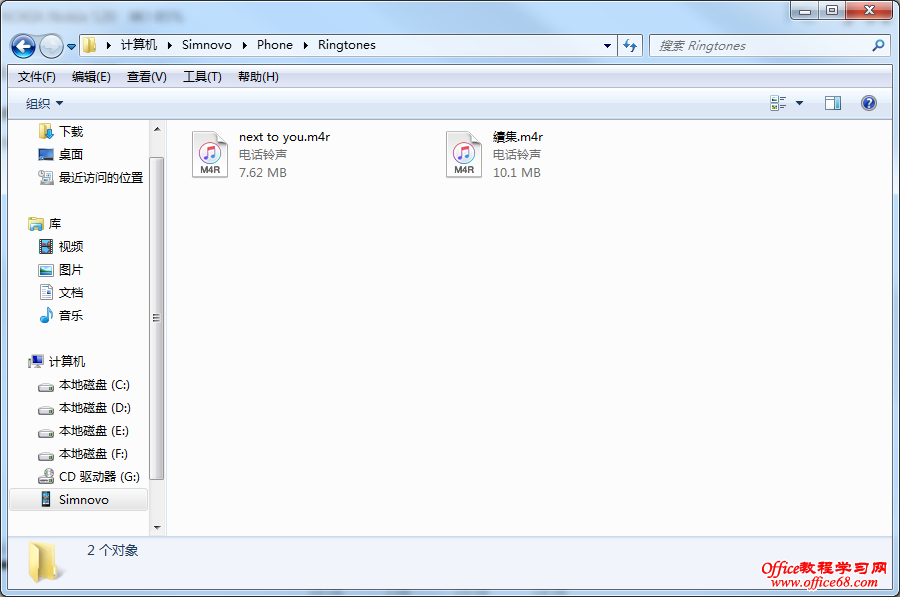This screenshot has height=597, width=900.
Task: Expand the arrow after Simnovo breadcrumb
Action: [x=245, y=45]
